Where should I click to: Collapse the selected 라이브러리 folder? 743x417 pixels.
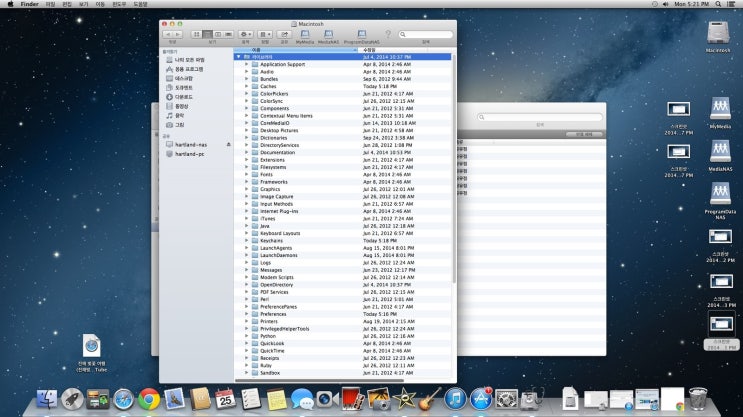click(x=238, y=57)
